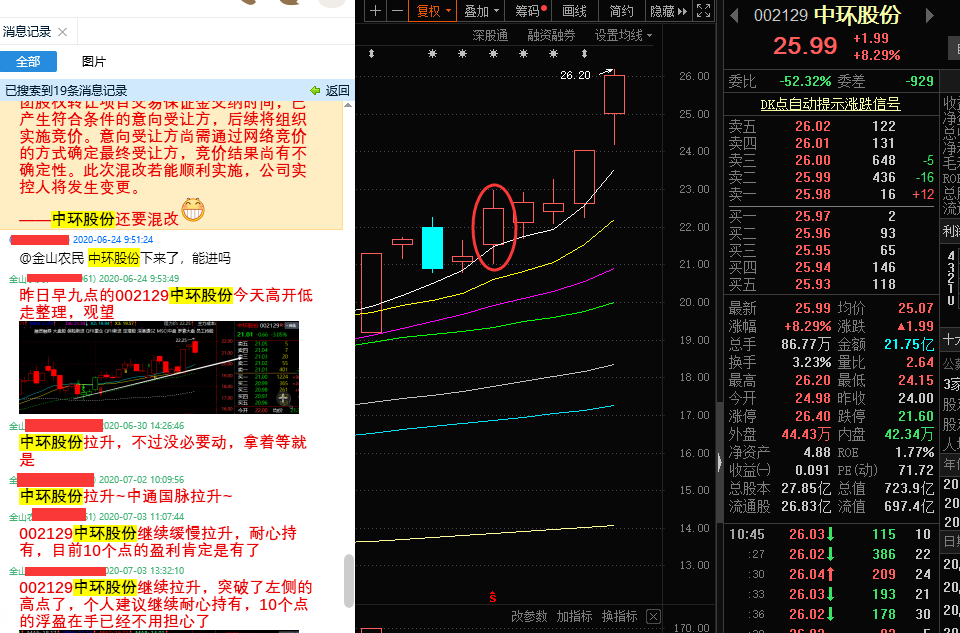Toggle 简约 simplified chart mode
Screen dimensions: 960x633
coord(622,11)
